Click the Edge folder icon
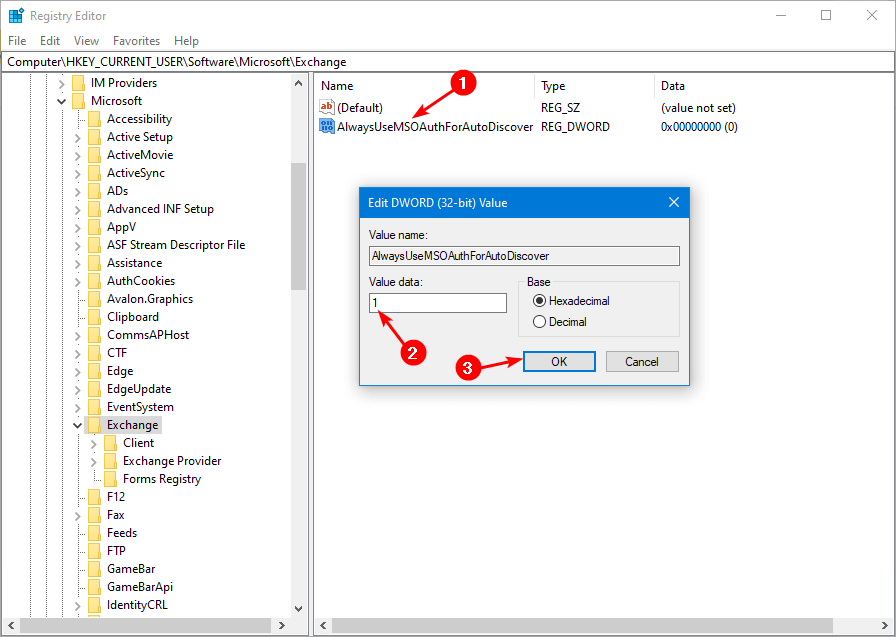The height and width of the screenshot is (637, 896). 95,371
